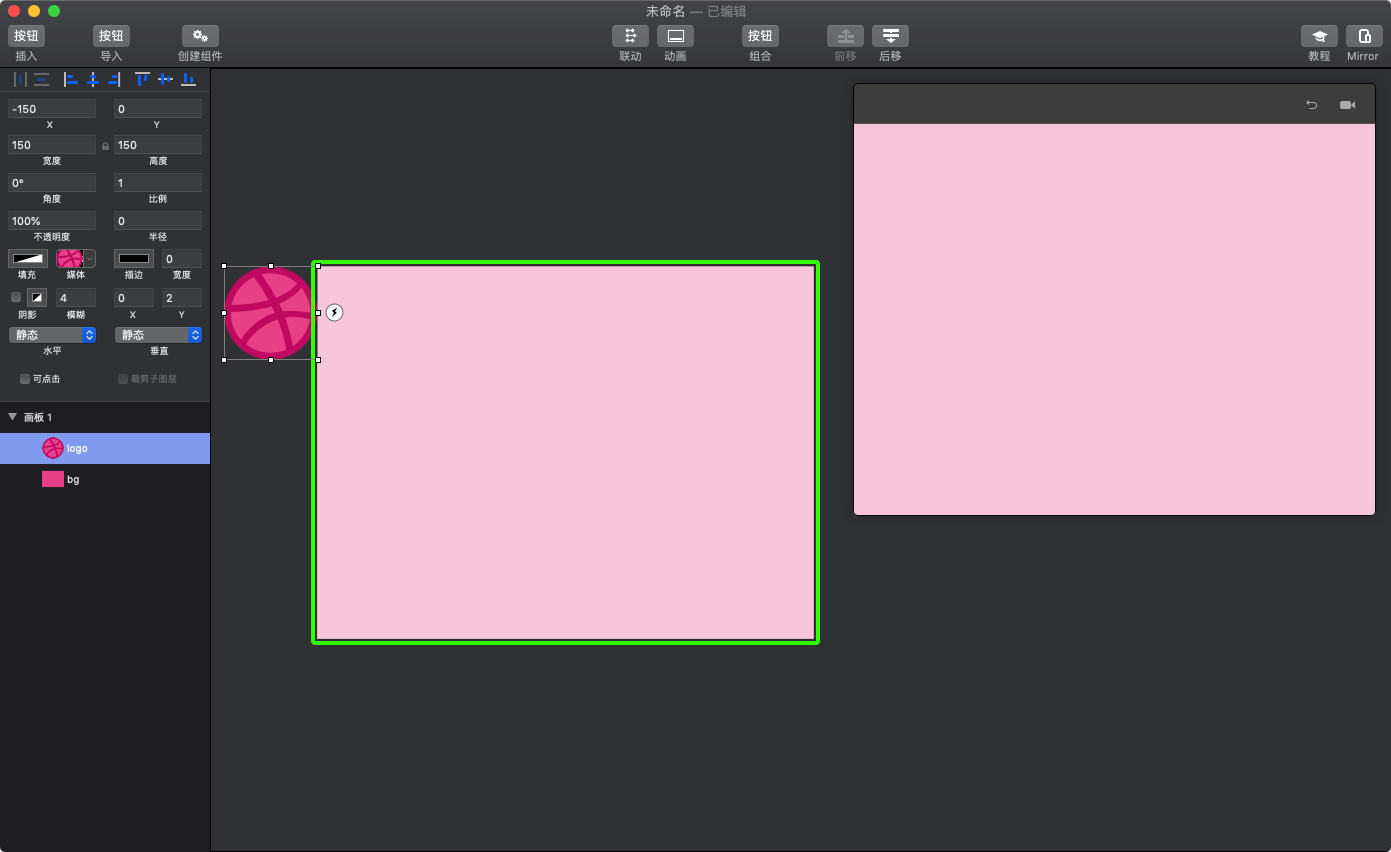
Task: Align layers to vertical middle
Action: 165,79
